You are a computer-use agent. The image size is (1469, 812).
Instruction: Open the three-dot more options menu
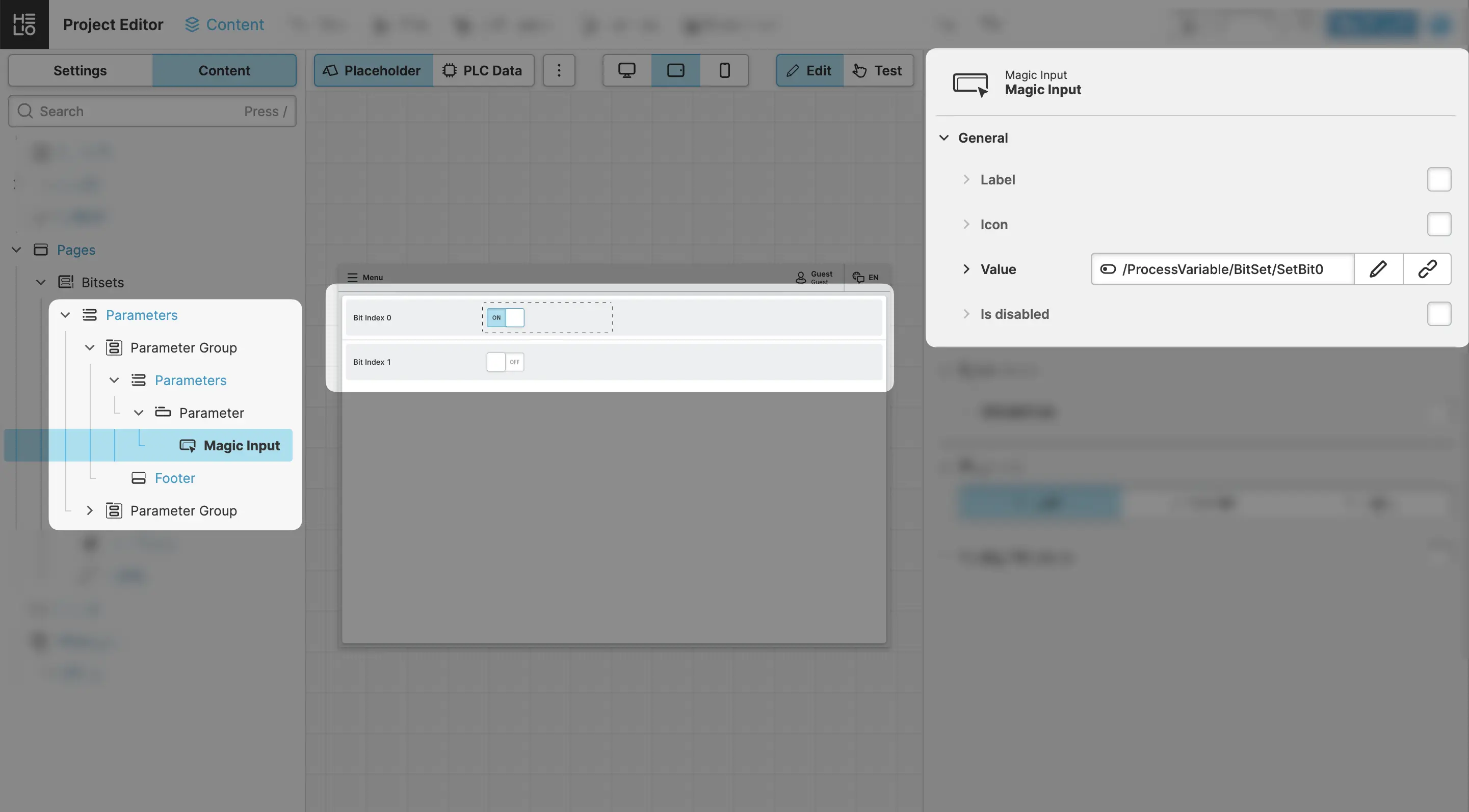coord(558,70)
